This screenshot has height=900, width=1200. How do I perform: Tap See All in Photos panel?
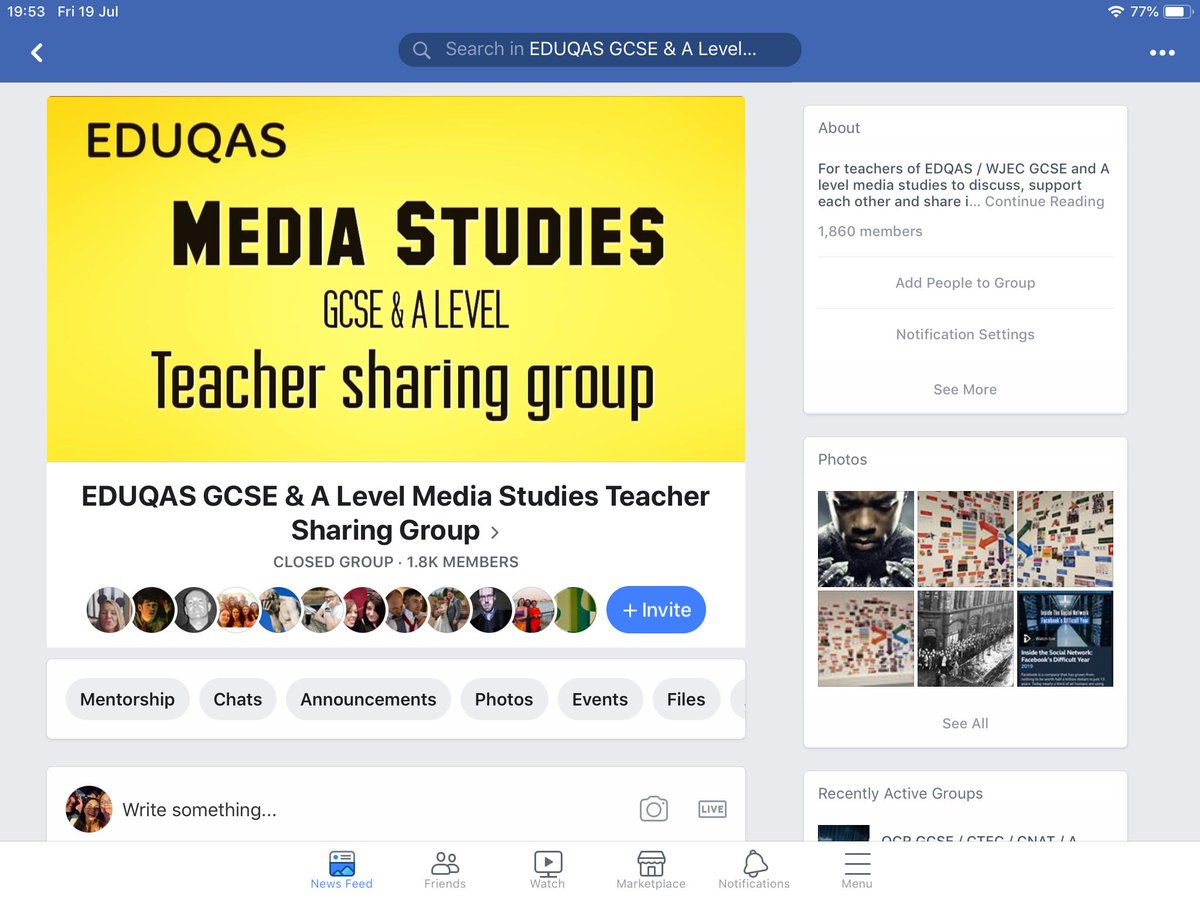(x=965, y=723)
